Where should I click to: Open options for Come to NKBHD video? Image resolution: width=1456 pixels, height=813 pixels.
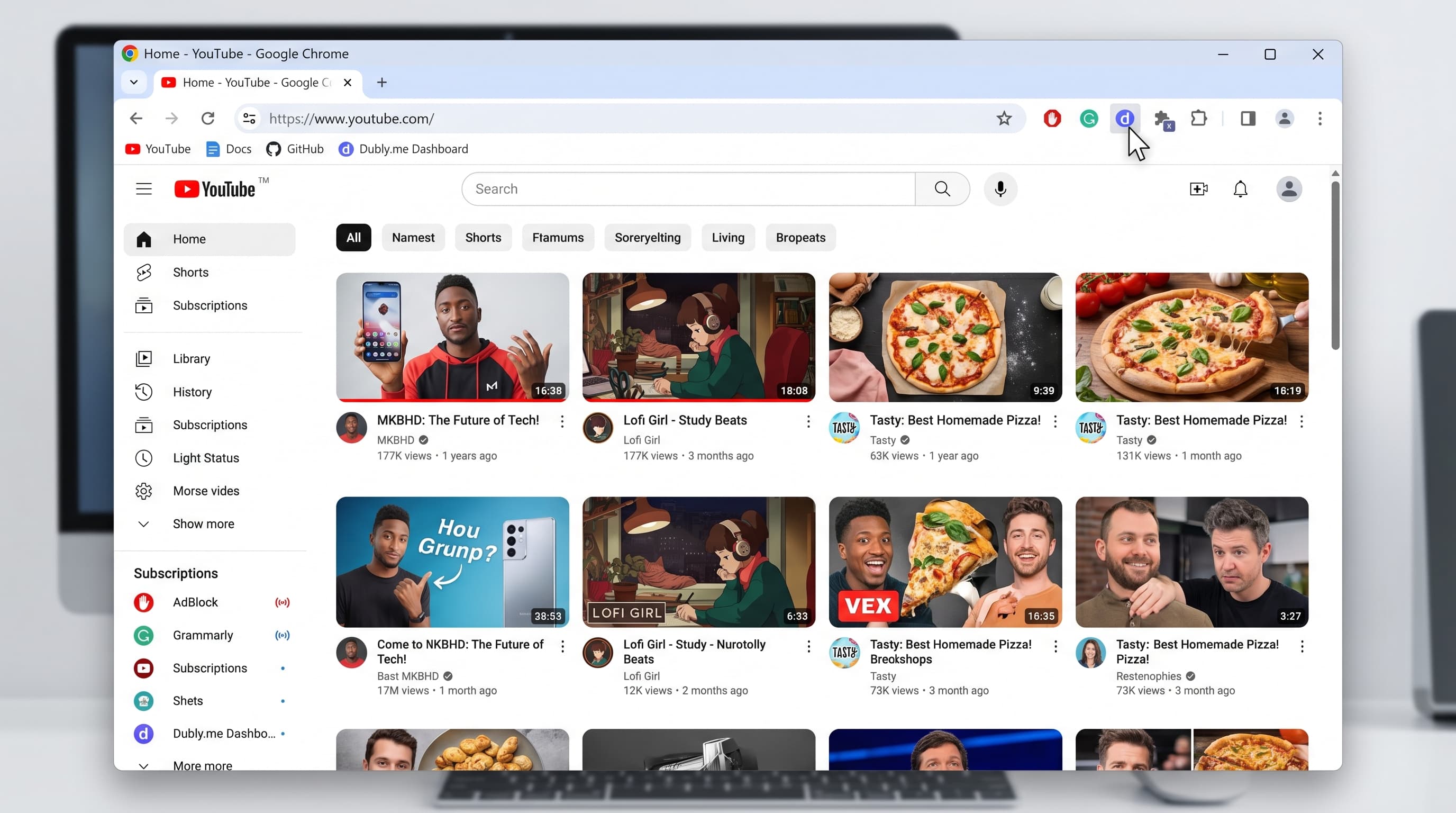[x=562, y=646]
